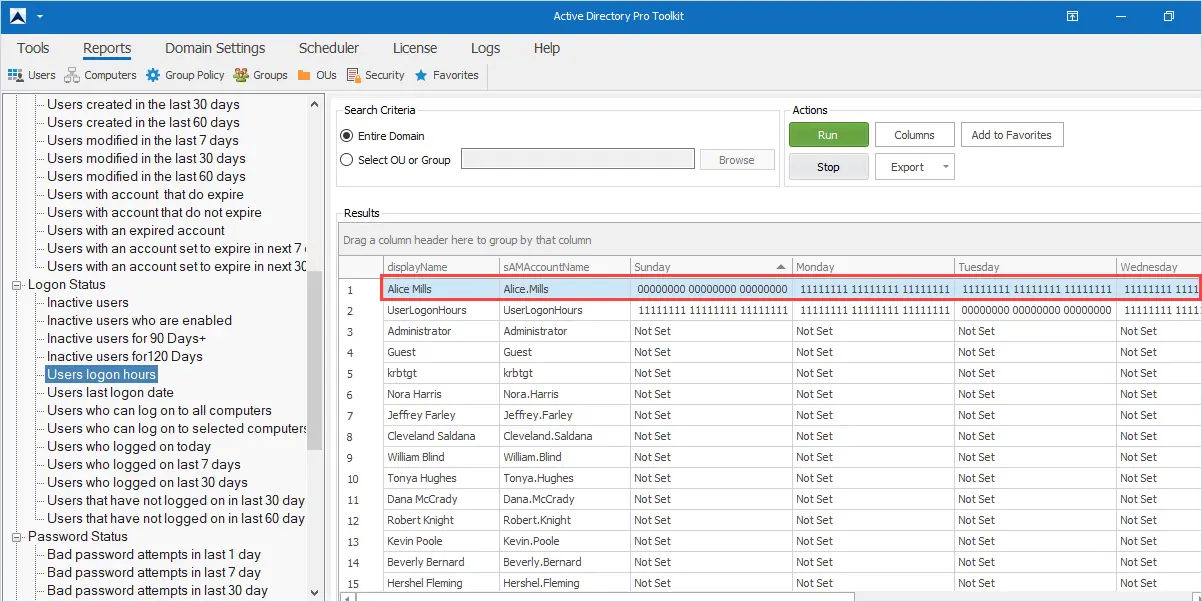
Task: Select Users logon hours report
Action: [x=102, y=375]
